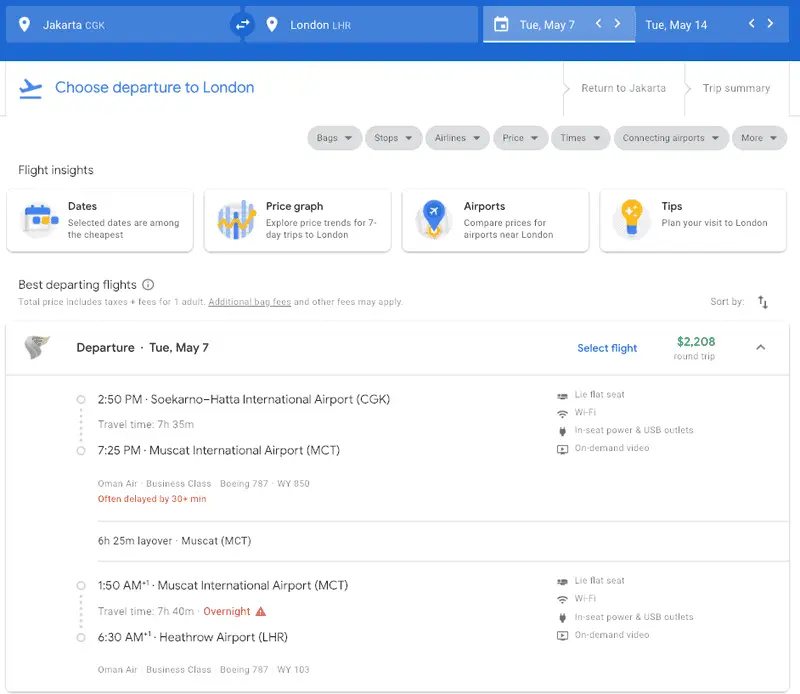Open the Price graph insight card
The image size is (800, 694).
297,220
